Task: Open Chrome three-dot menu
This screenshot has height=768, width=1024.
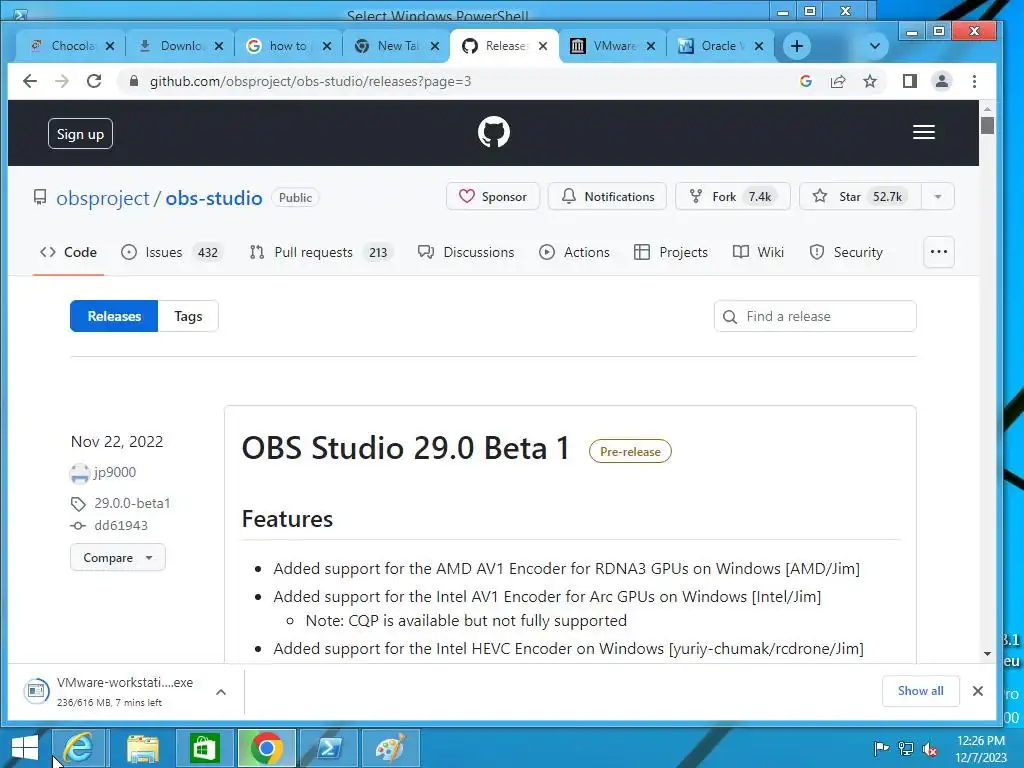Action: pos(974,81)
